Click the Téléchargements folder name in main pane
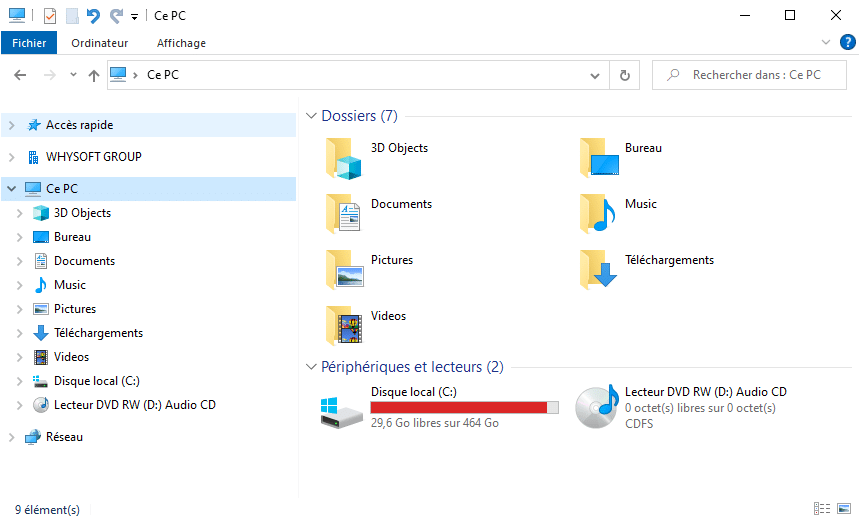The height and width of the screenshot is (522, 860). (x=669, y=260)
